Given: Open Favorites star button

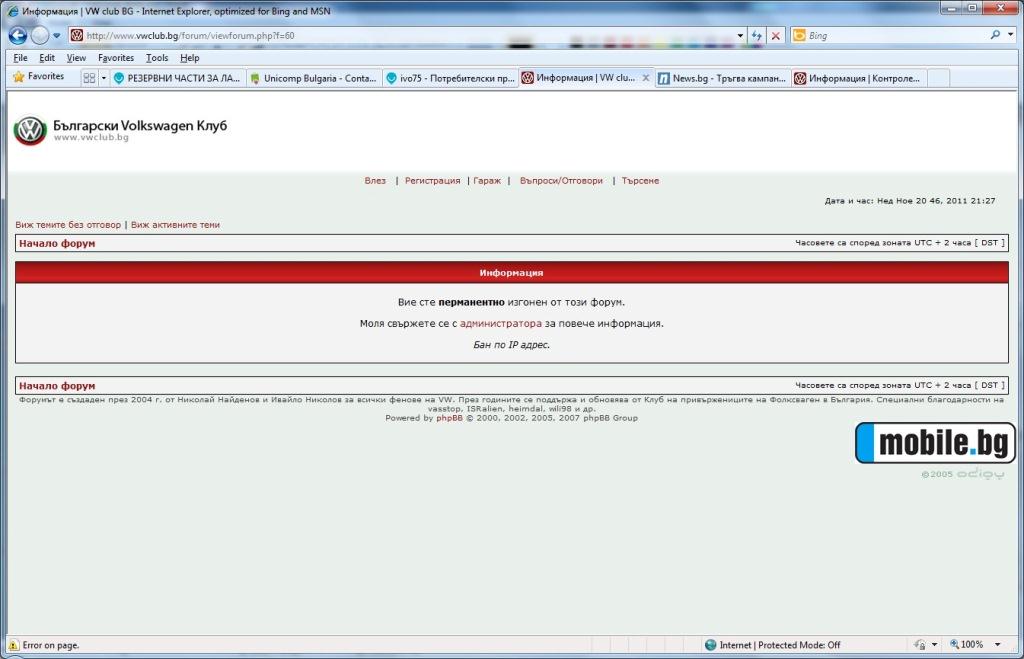Looking at the screenshot, I should tap(38, 77).
